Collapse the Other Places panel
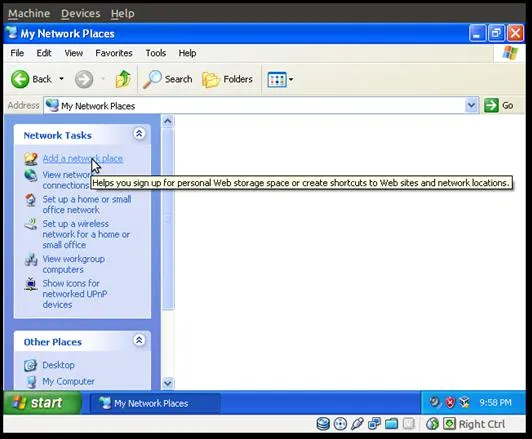Viewport: 532px width, 439px height. (139, 340)
